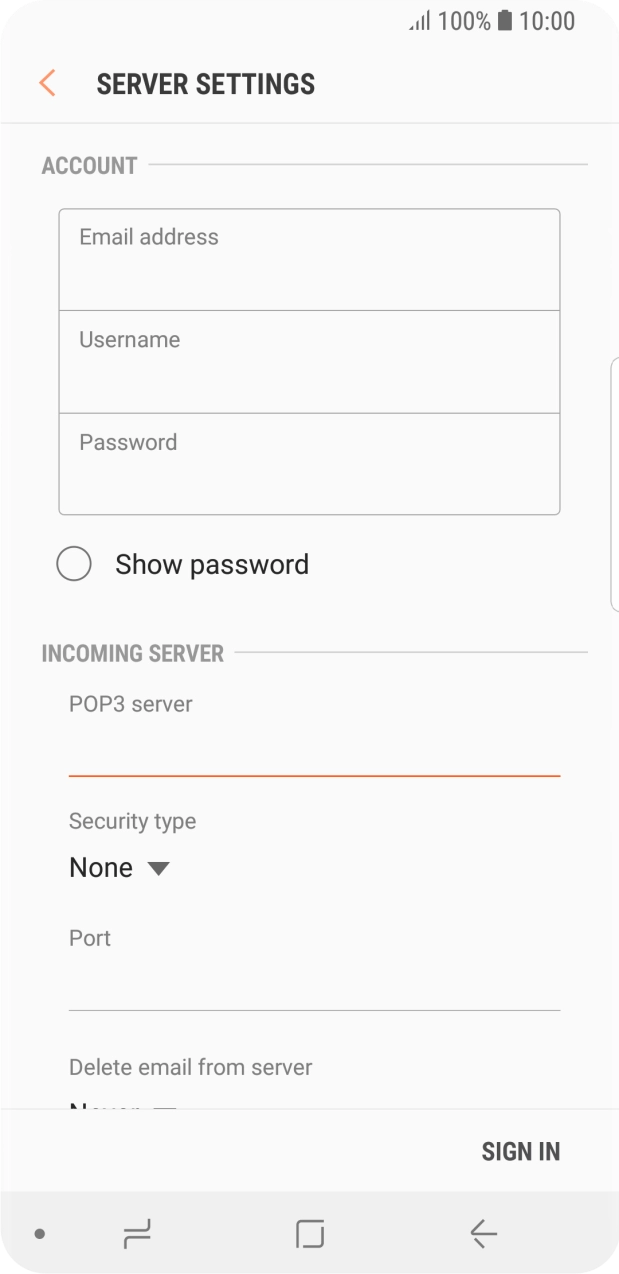Tap the Back navigation key
The image size is (619, 1274).
pos(482,1234)
